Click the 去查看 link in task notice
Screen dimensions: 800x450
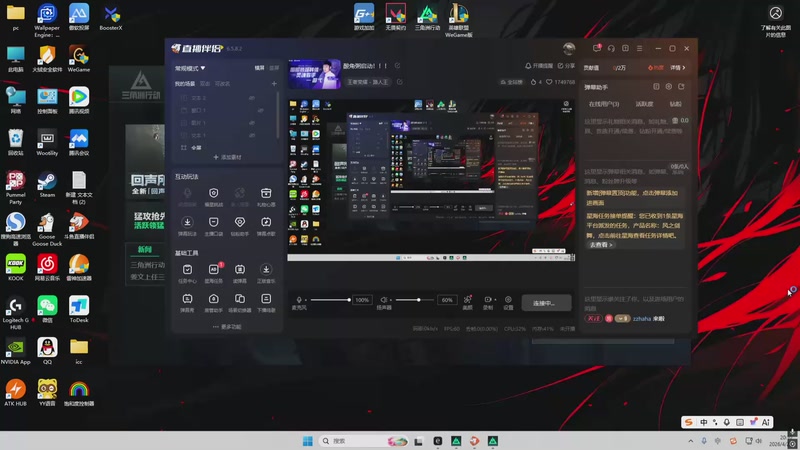click(x=601, y=245)
